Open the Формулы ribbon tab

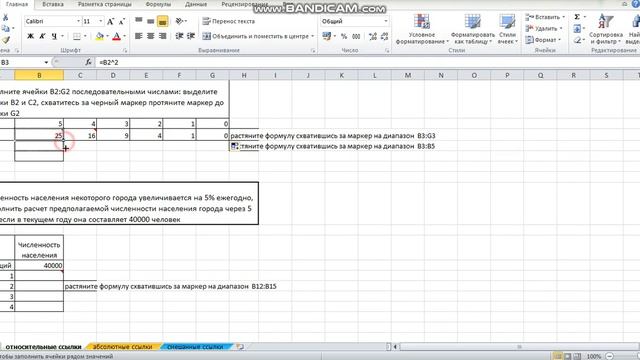click(158, 4)
